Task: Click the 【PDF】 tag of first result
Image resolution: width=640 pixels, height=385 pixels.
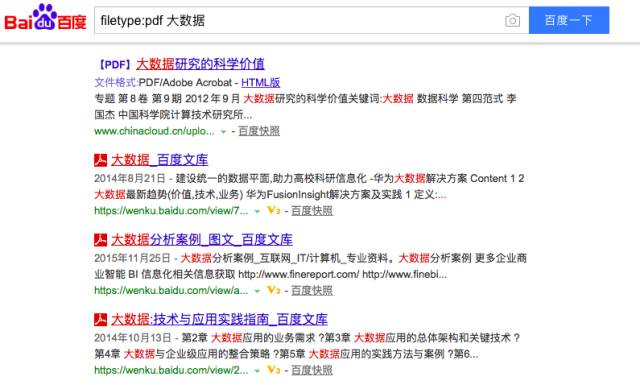Action: pyautogui.click(x=115, y=64)
